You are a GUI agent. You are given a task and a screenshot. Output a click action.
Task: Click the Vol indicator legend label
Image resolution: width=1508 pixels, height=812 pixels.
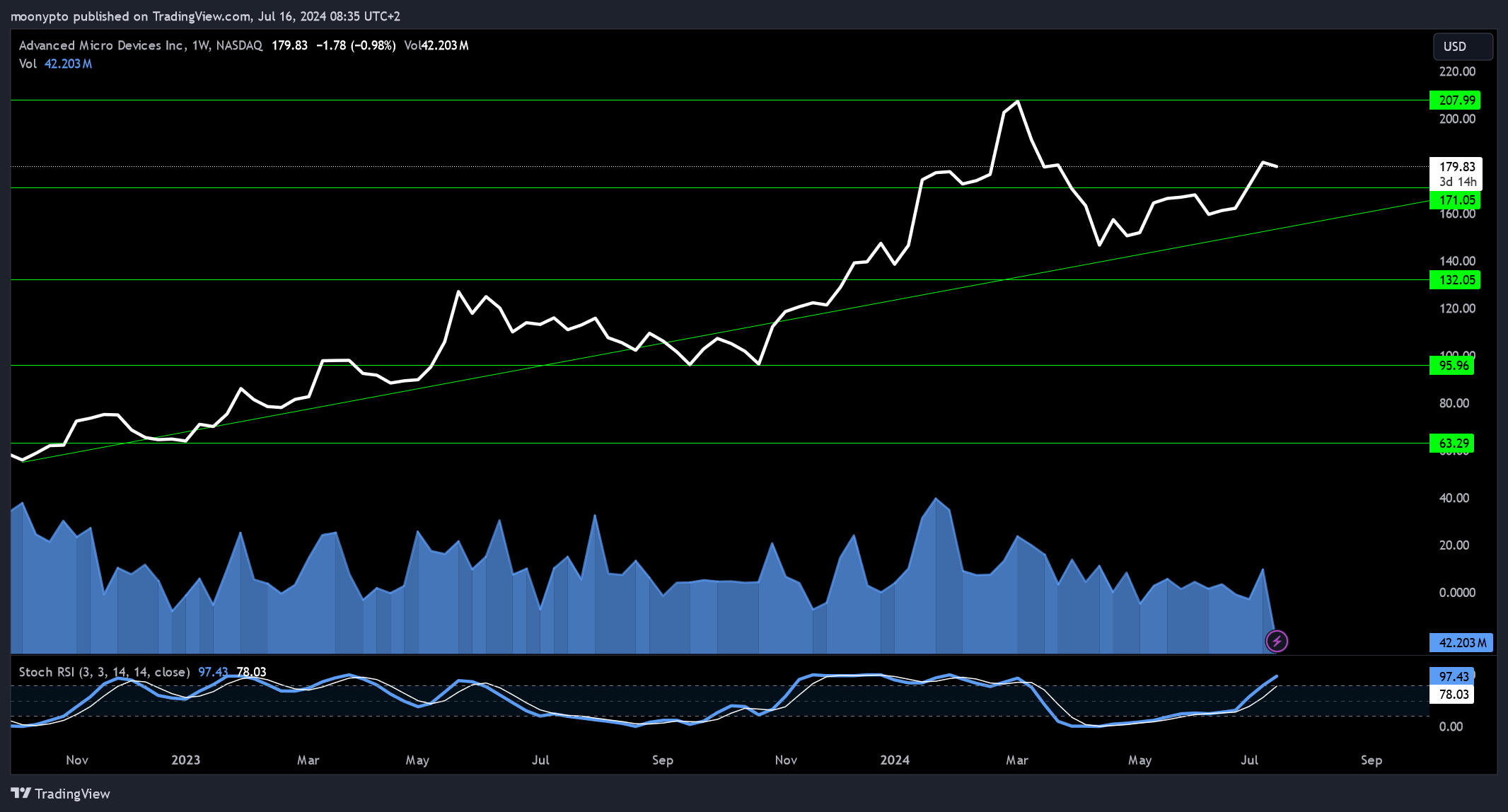(x=28, y=64)
